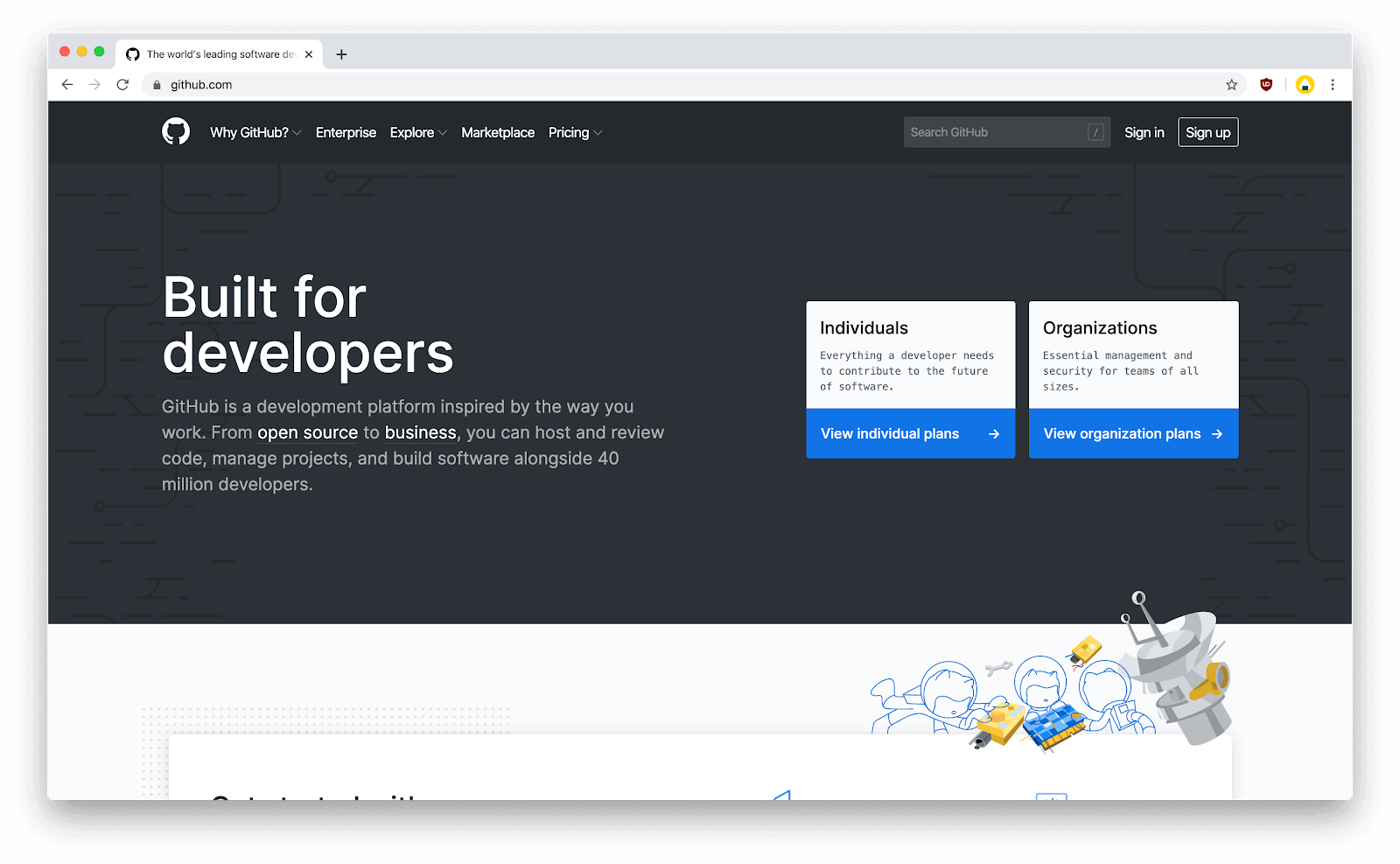Reload the page with refresh icon
1400x864 pixels.
(122, 85)
